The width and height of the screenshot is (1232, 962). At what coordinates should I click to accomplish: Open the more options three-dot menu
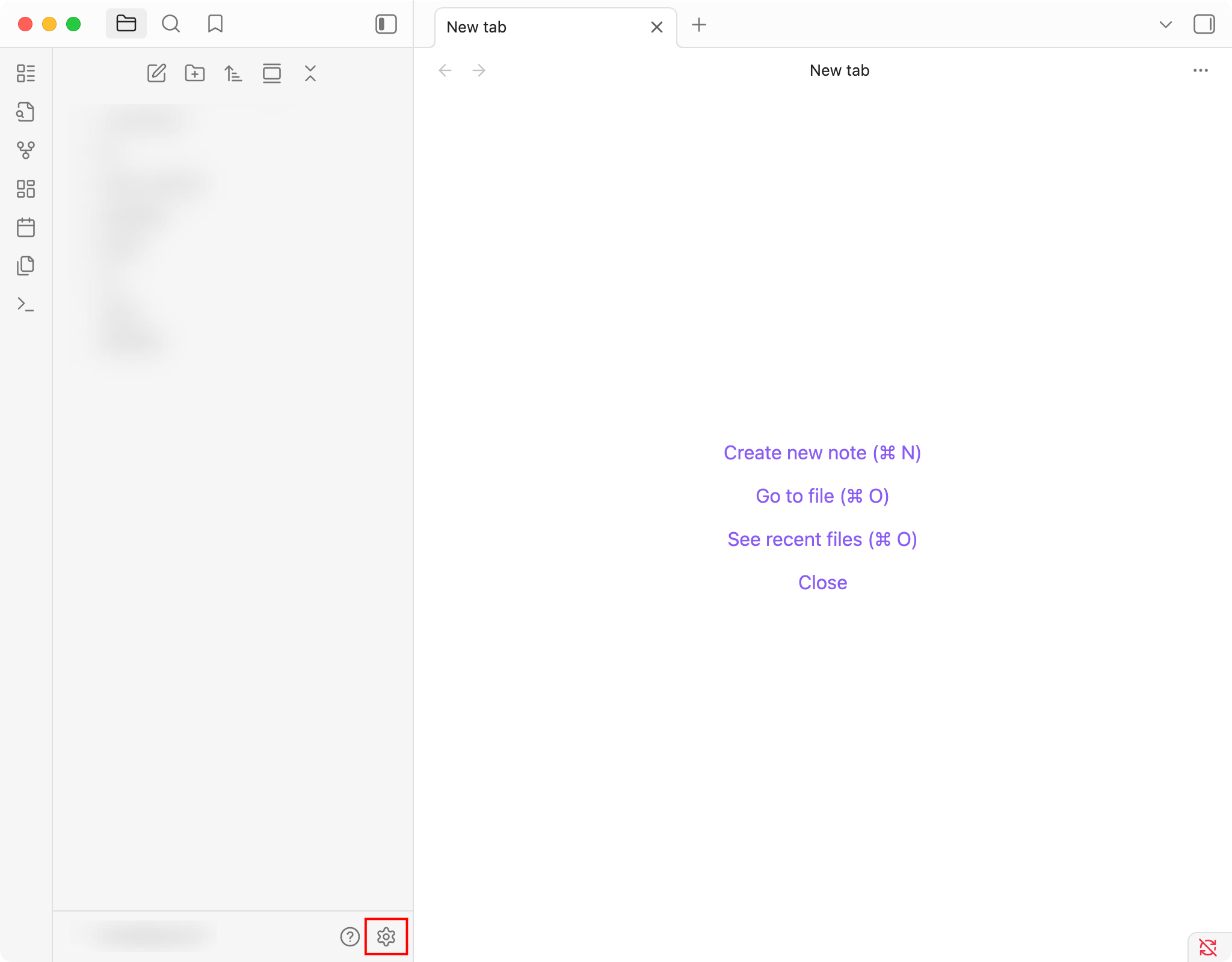(x=1200, y=70)
